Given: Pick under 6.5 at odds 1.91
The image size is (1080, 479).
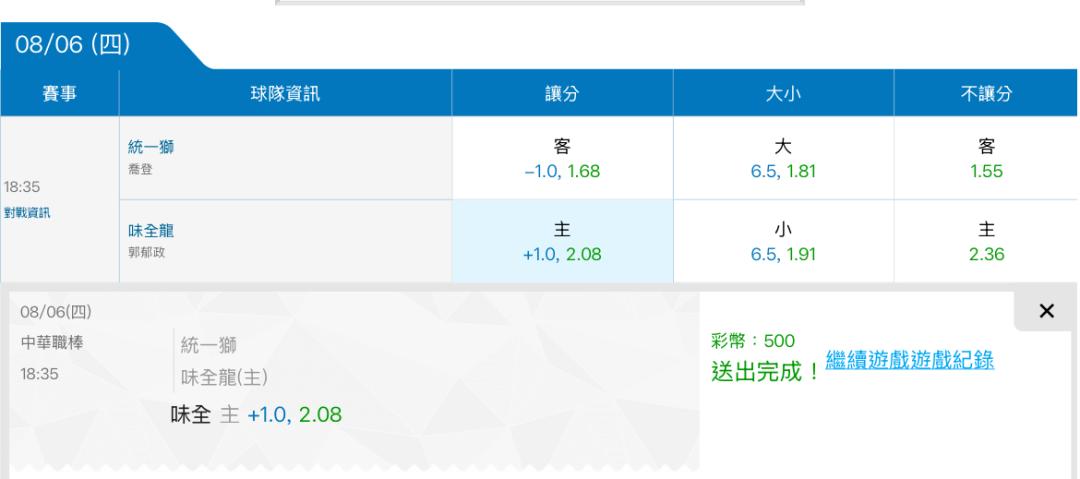Looking at the screenshot, I should pos(783,241).
